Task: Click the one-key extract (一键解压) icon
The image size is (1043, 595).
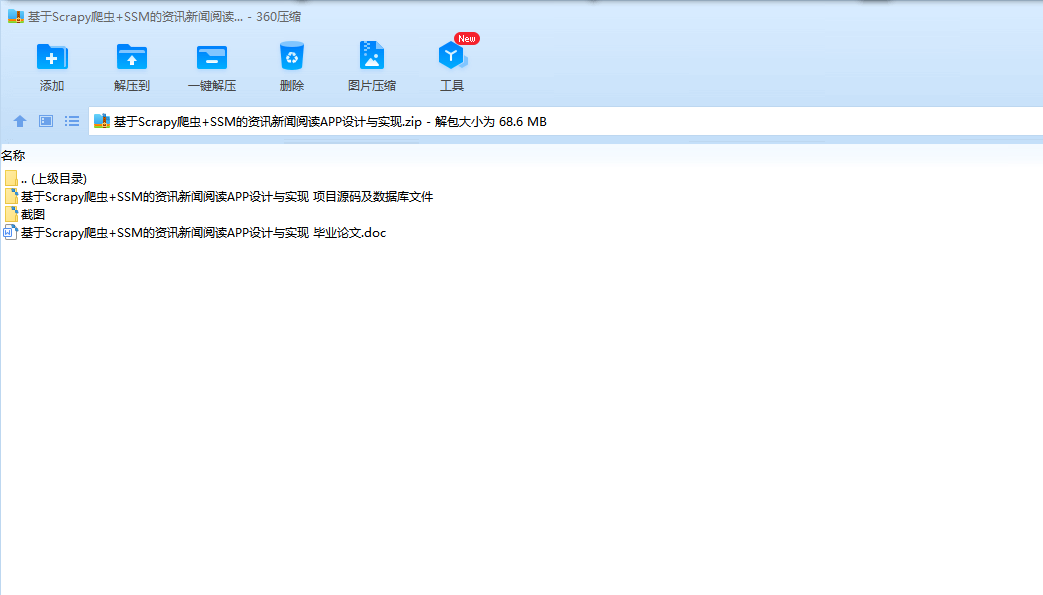Action: click(212, 57)
